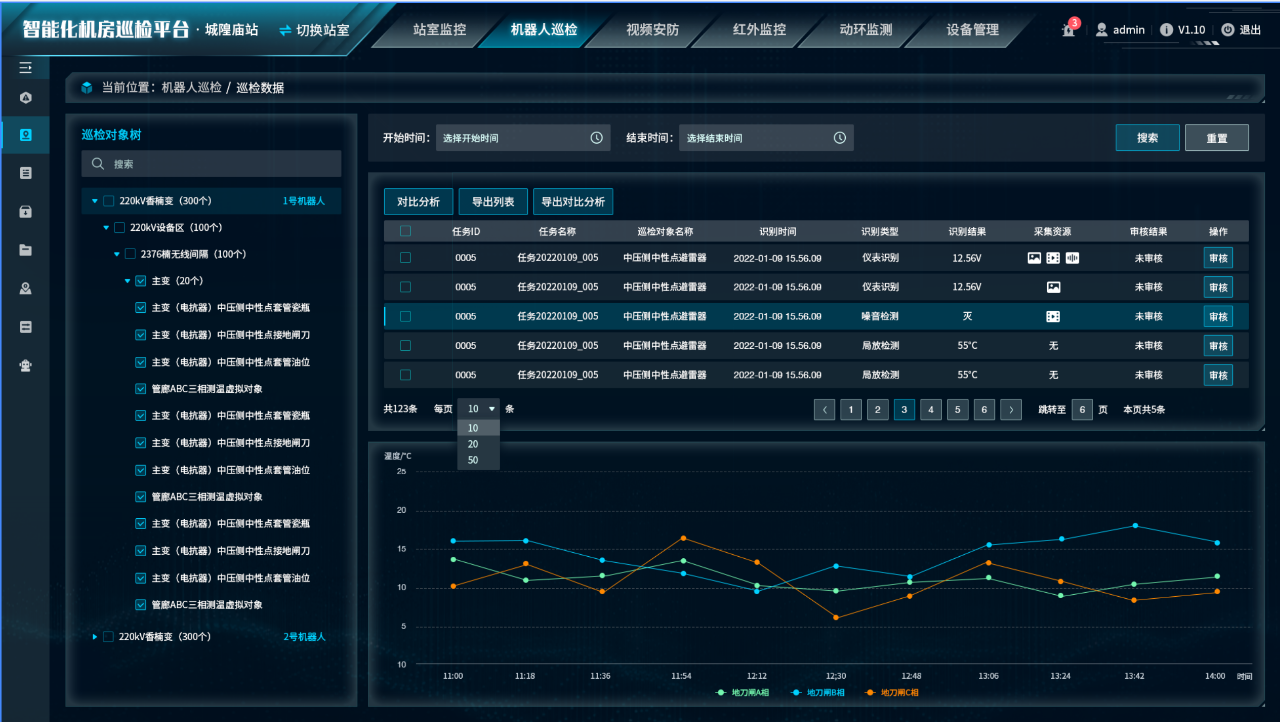Open the start time clock icon
The height and width of the screenshot is (722, 1280).
click(x=597, y=138)
